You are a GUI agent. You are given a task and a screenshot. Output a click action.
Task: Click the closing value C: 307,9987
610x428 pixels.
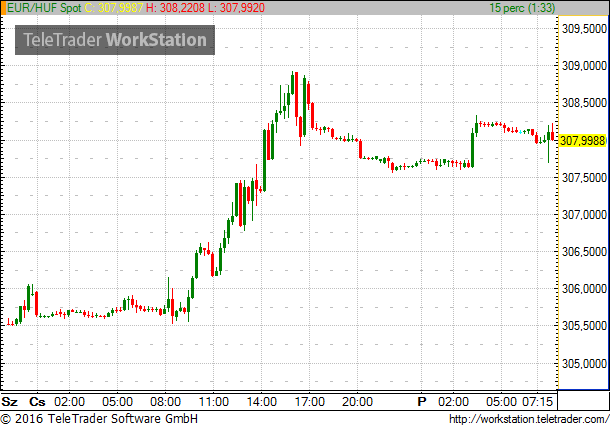click(114, 7)
